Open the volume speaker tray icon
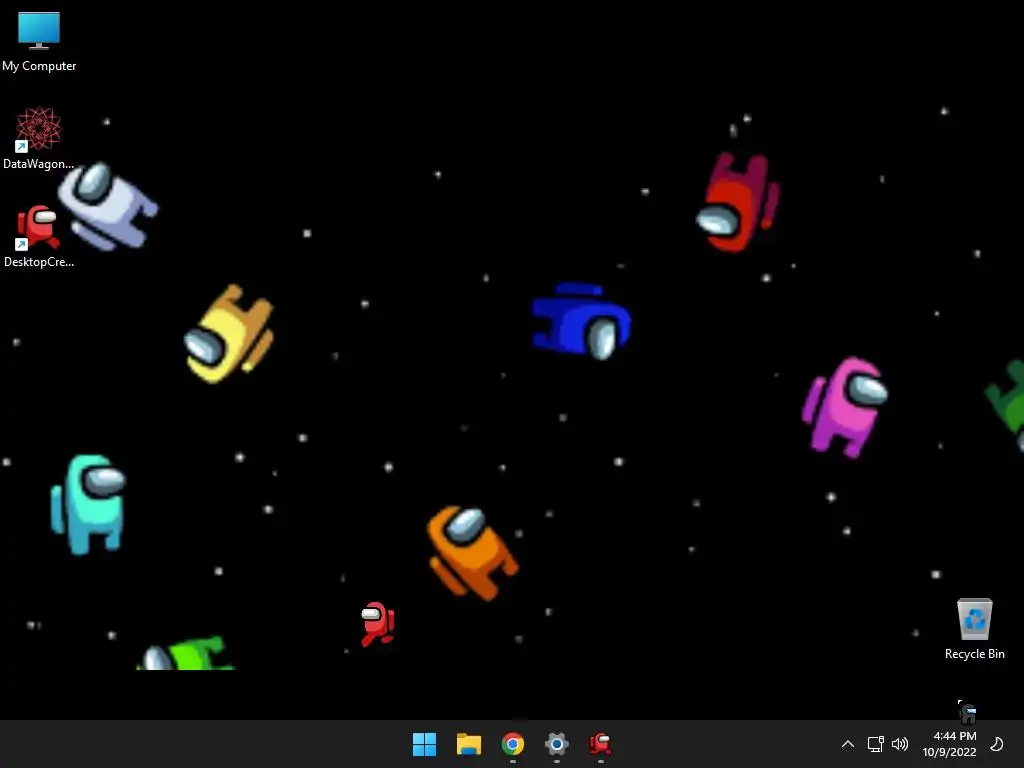The height and width of the screenshot is (768, 1024). coord(900,744)
